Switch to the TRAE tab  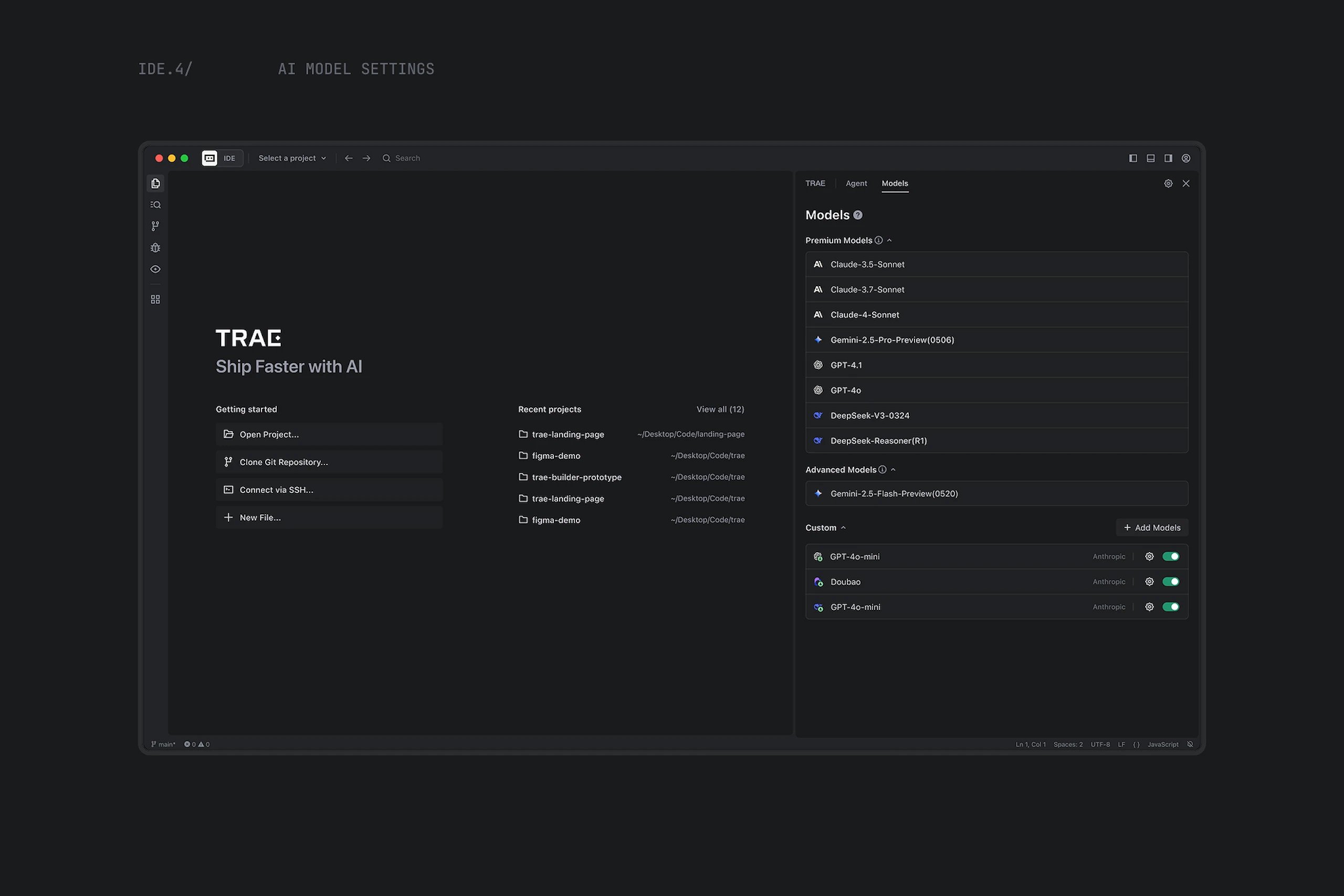point(815,183)
